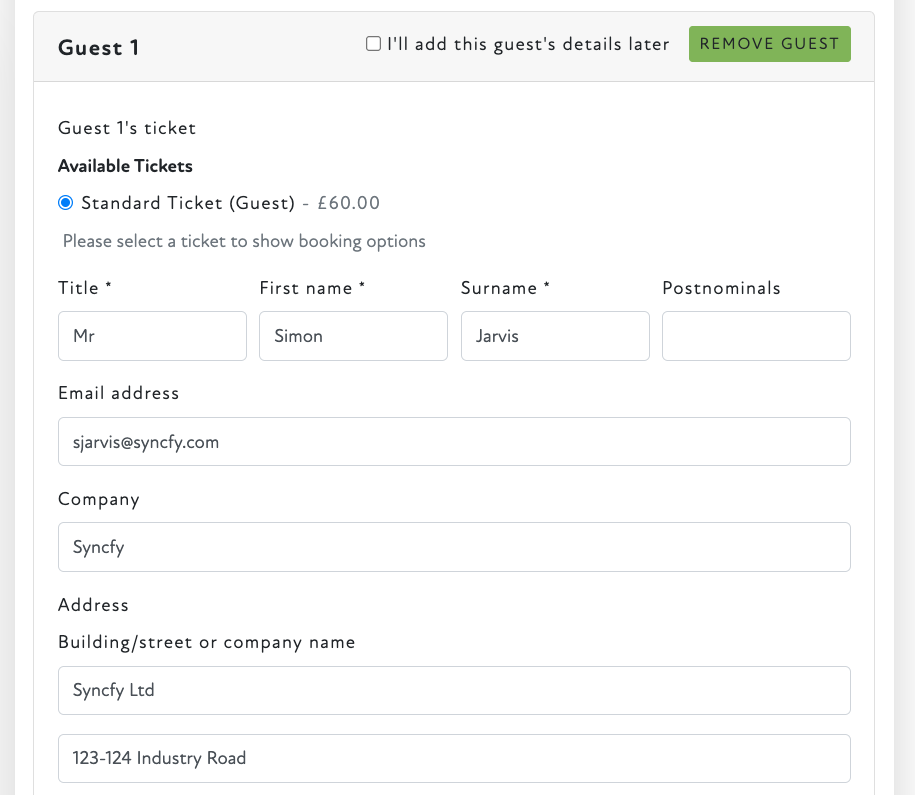Click the Available Tickets heading
Viewport: 915px width, 795px height.
[125, 166]
